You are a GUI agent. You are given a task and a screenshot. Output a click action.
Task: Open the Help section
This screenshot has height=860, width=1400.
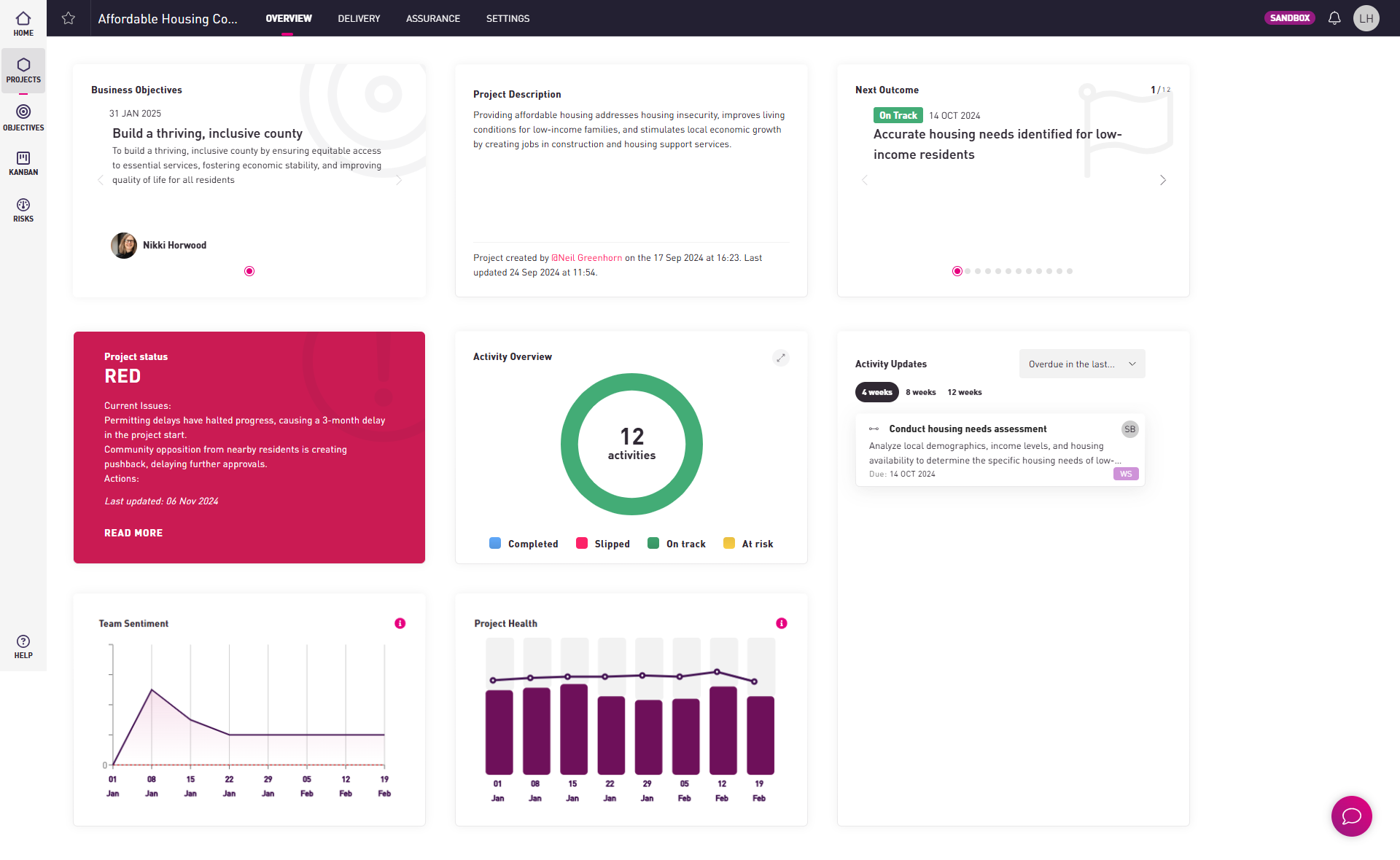pos(23,646)
